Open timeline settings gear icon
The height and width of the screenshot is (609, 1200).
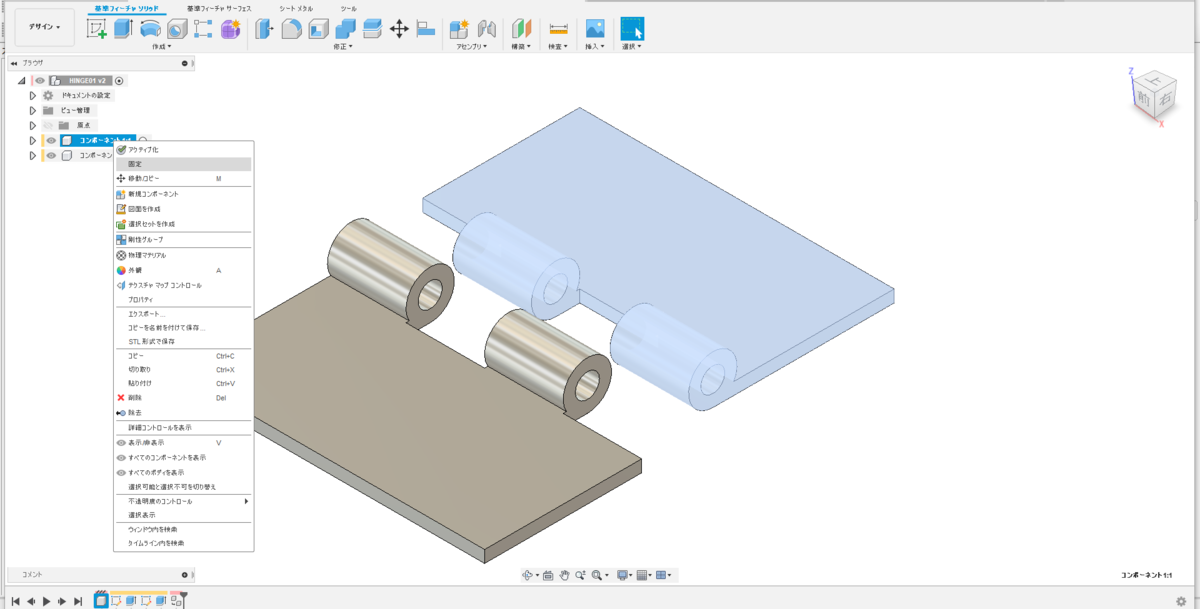(x=1180, y=600)
